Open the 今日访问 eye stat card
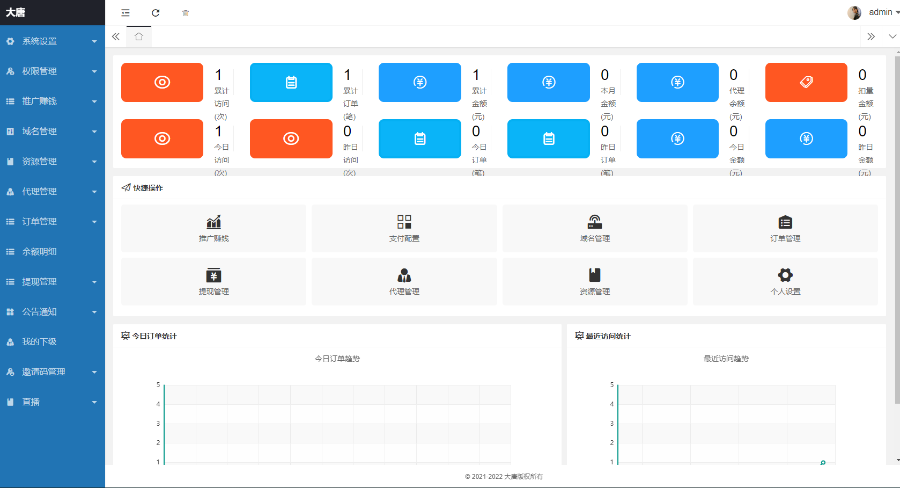This screenshot has width=900, height=488. tap(162, 138)
